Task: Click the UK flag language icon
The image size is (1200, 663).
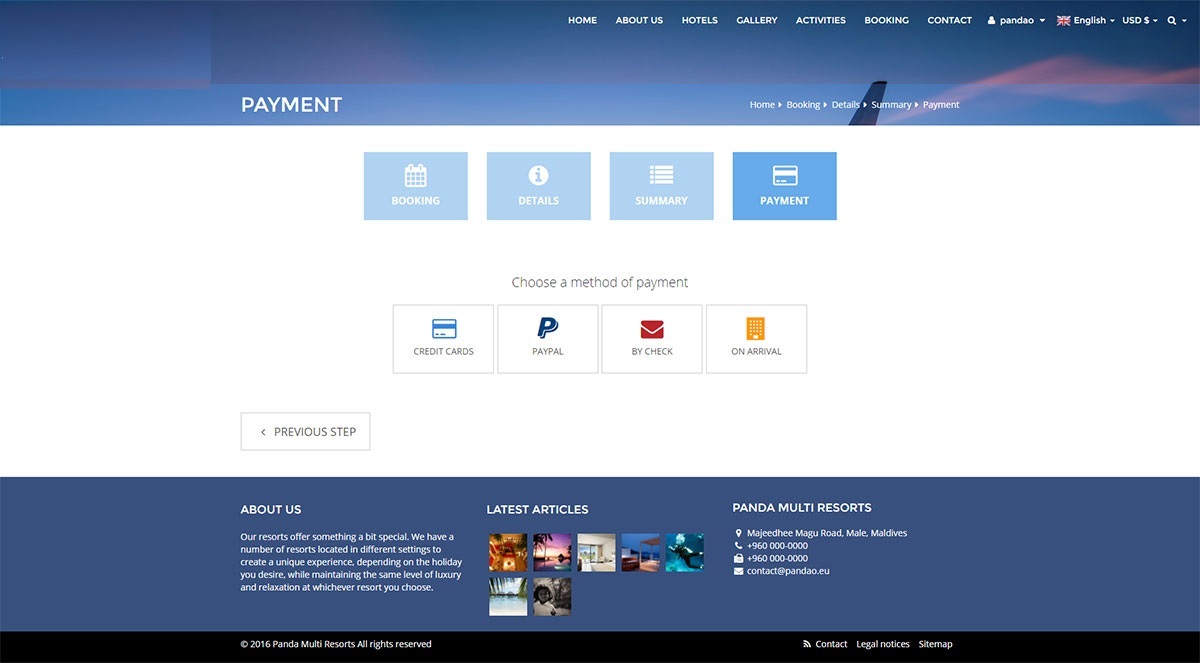Action: coord(1064,20)
